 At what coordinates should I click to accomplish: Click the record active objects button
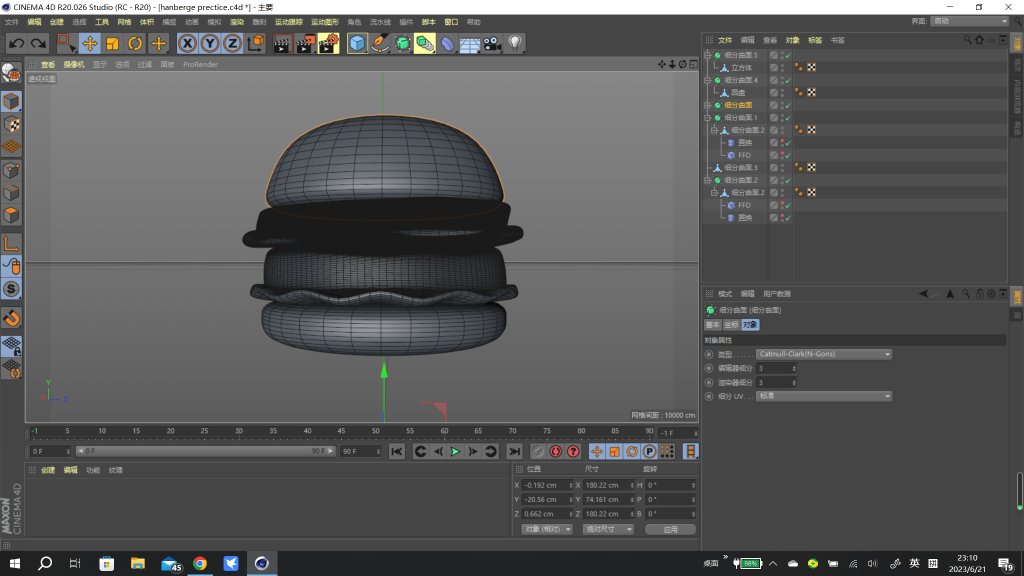coord(537,452)
